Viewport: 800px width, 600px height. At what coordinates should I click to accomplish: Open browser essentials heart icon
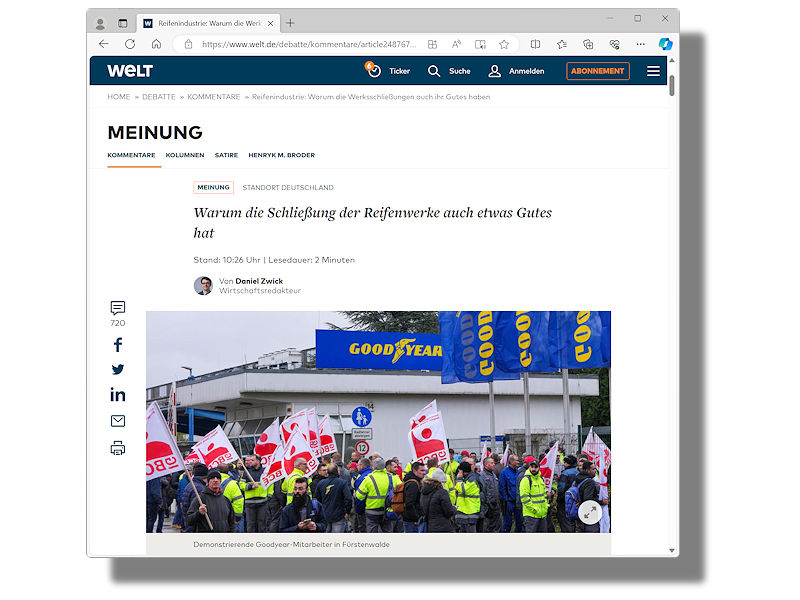tap(614, 44)
